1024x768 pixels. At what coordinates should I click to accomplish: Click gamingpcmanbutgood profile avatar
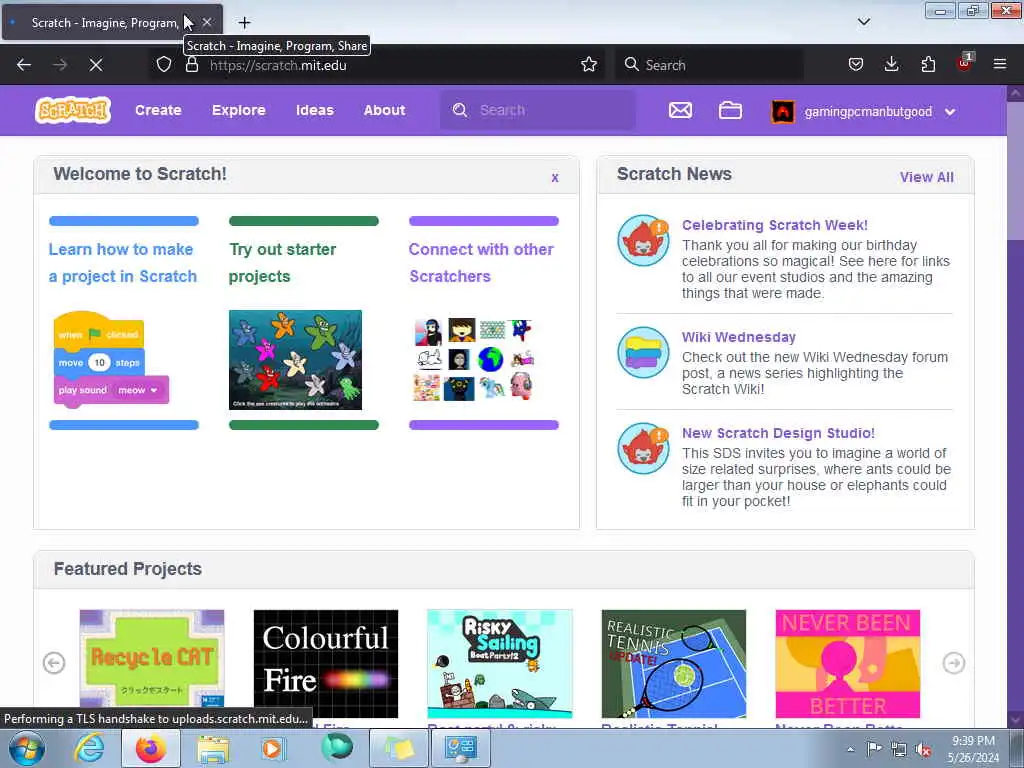[782, 112]
